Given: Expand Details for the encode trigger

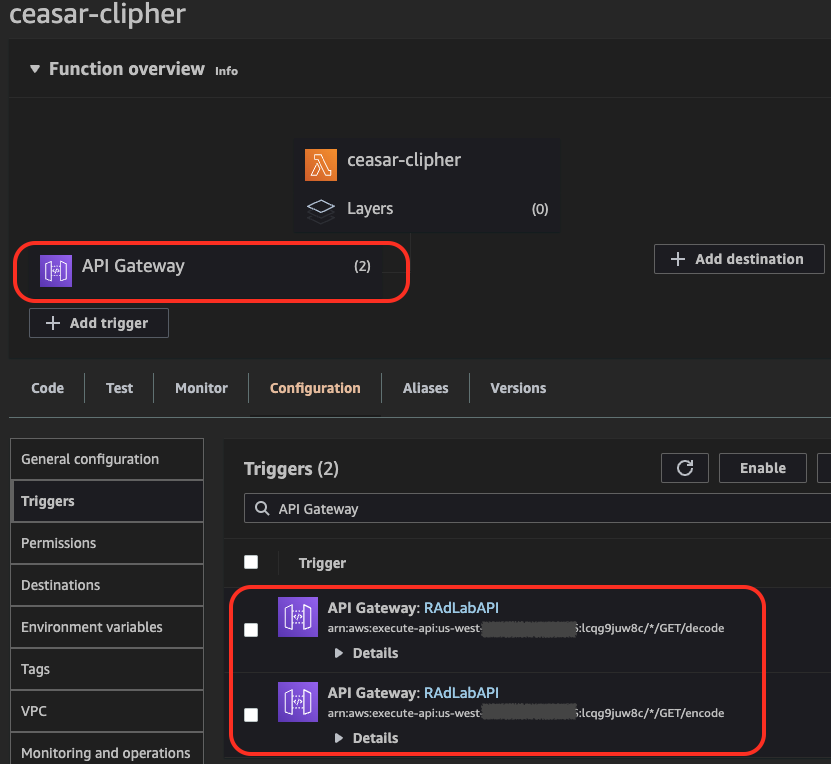Looking at the screenshot, I should [x=366, y=738].
